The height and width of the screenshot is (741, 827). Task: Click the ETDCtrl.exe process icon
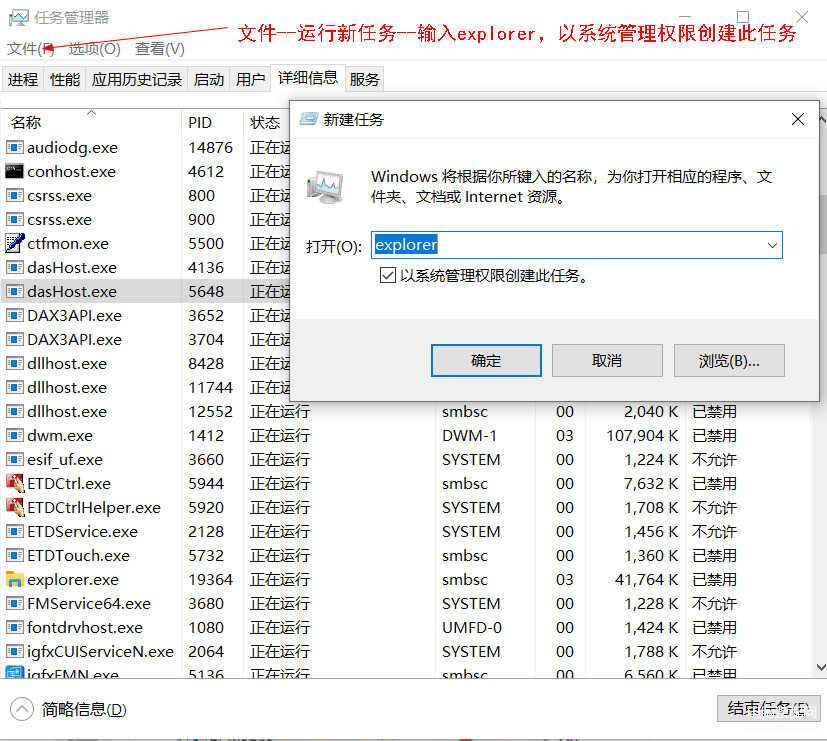pos(14,483)
